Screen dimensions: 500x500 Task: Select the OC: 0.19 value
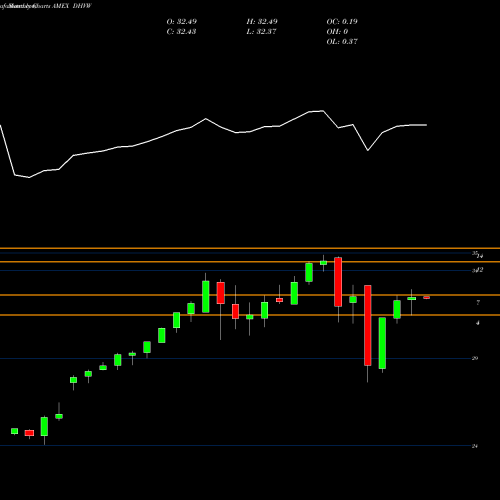pos(342,22)
